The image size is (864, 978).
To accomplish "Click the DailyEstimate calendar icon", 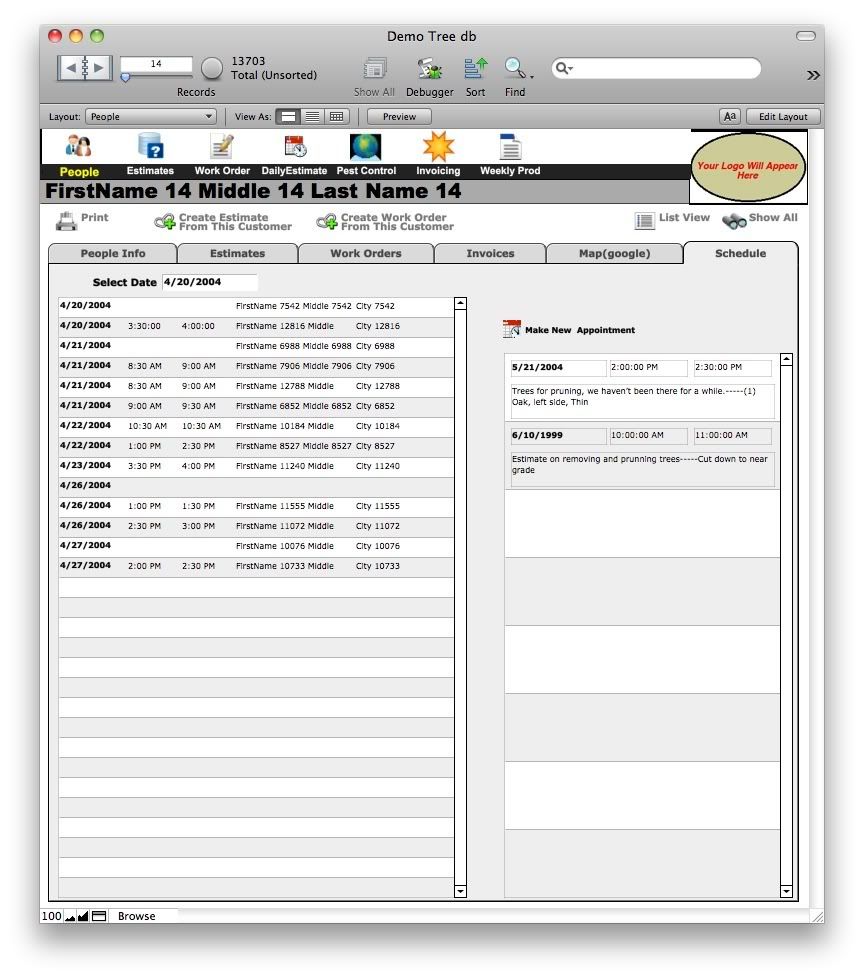I will point(293,146).
